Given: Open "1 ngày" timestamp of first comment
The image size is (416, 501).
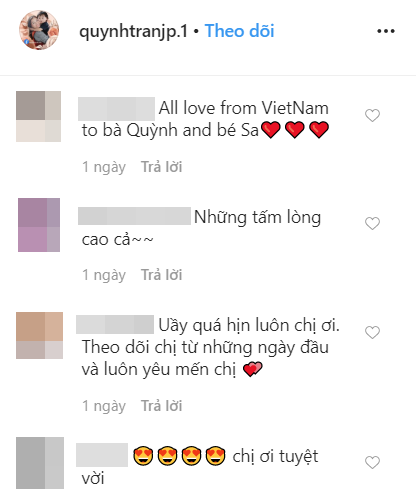Looking at the screenshot, I should [x=104, y=167].
